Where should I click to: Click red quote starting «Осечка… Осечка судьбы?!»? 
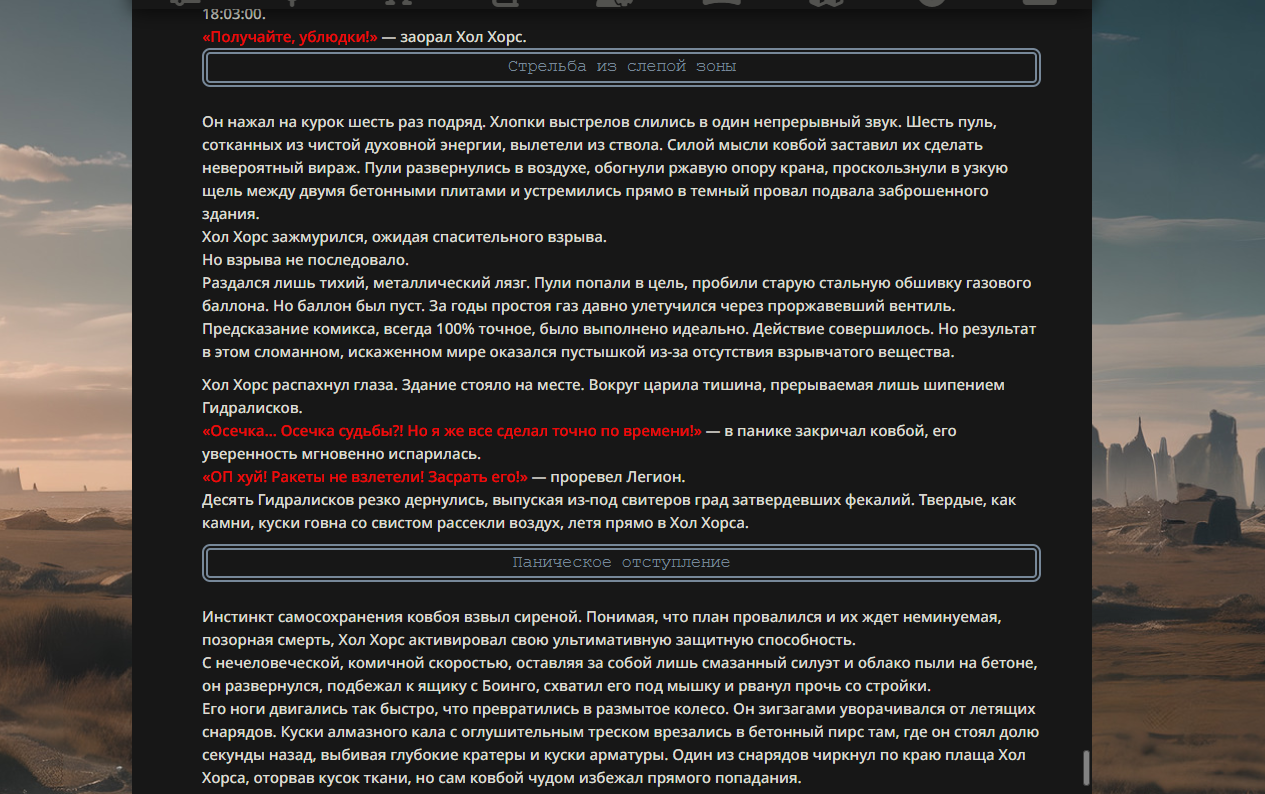coord(452,431)
